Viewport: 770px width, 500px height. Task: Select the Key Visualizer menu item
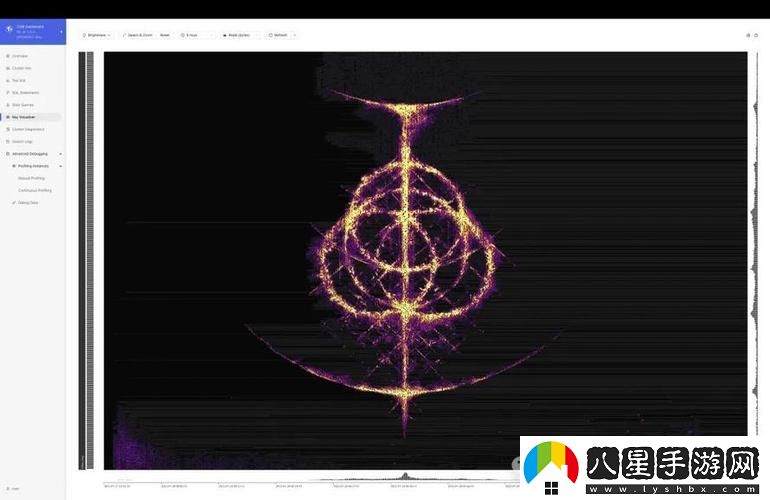[31, 117]
